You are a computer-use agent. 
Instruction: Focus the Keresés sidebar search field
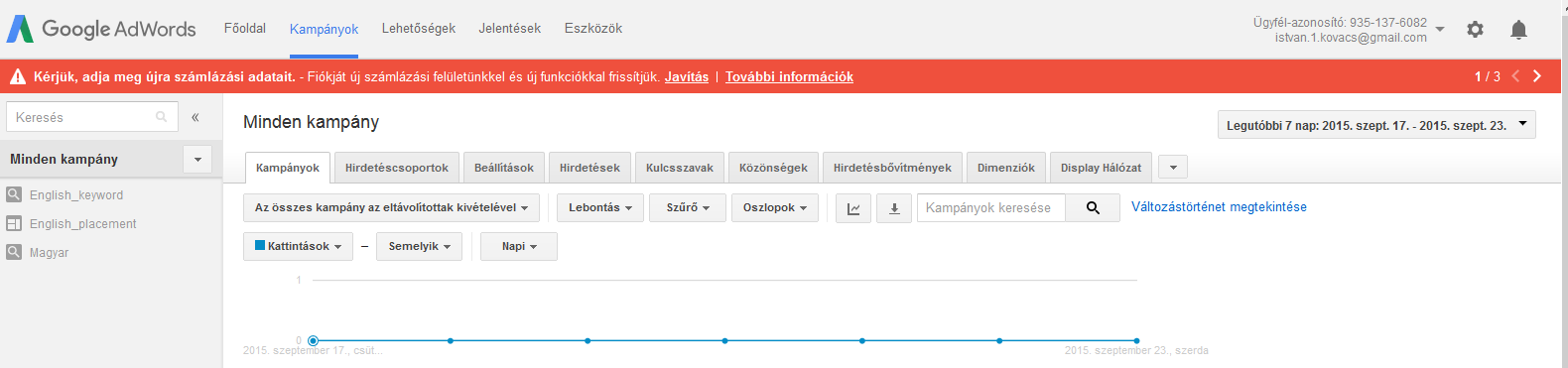[92, 117]
